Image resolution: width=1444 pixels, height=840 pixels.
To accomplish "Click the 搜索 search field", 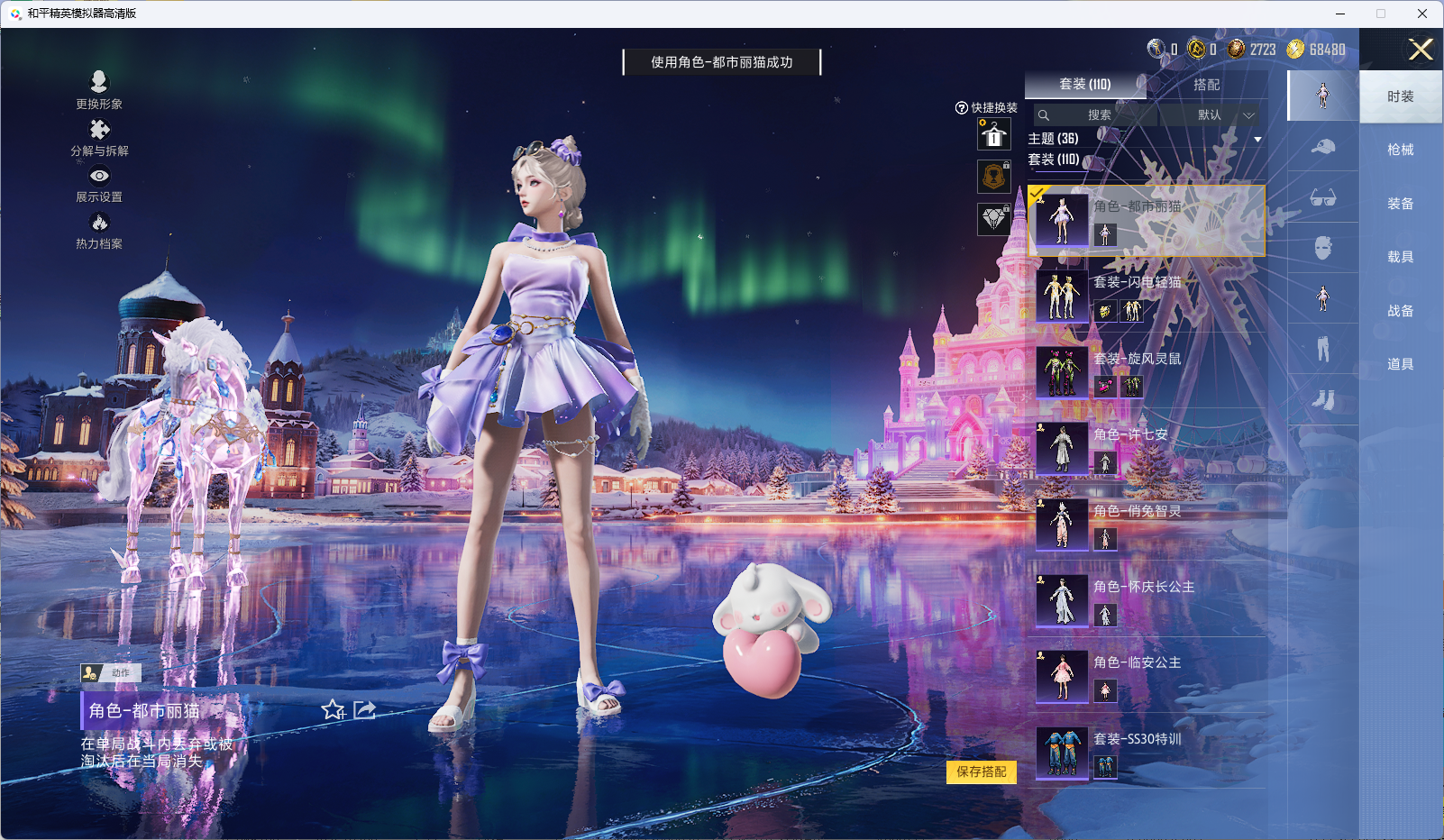I will click(x=1098, y=115).
